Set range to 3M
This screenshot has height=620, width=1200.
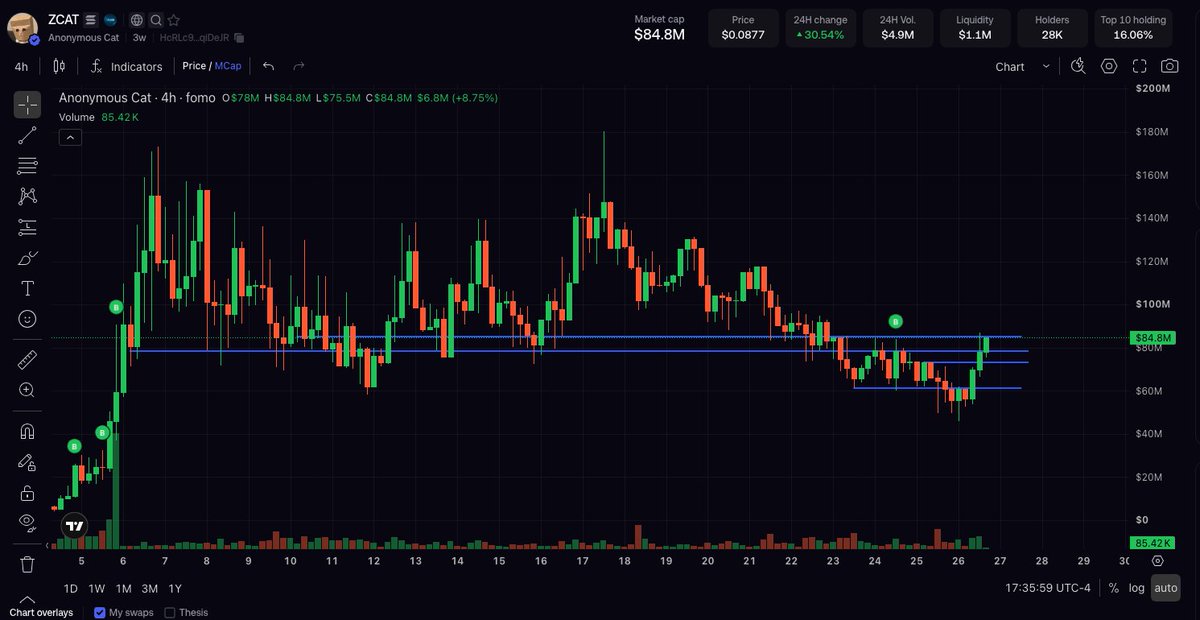click(x=149, y=588)
